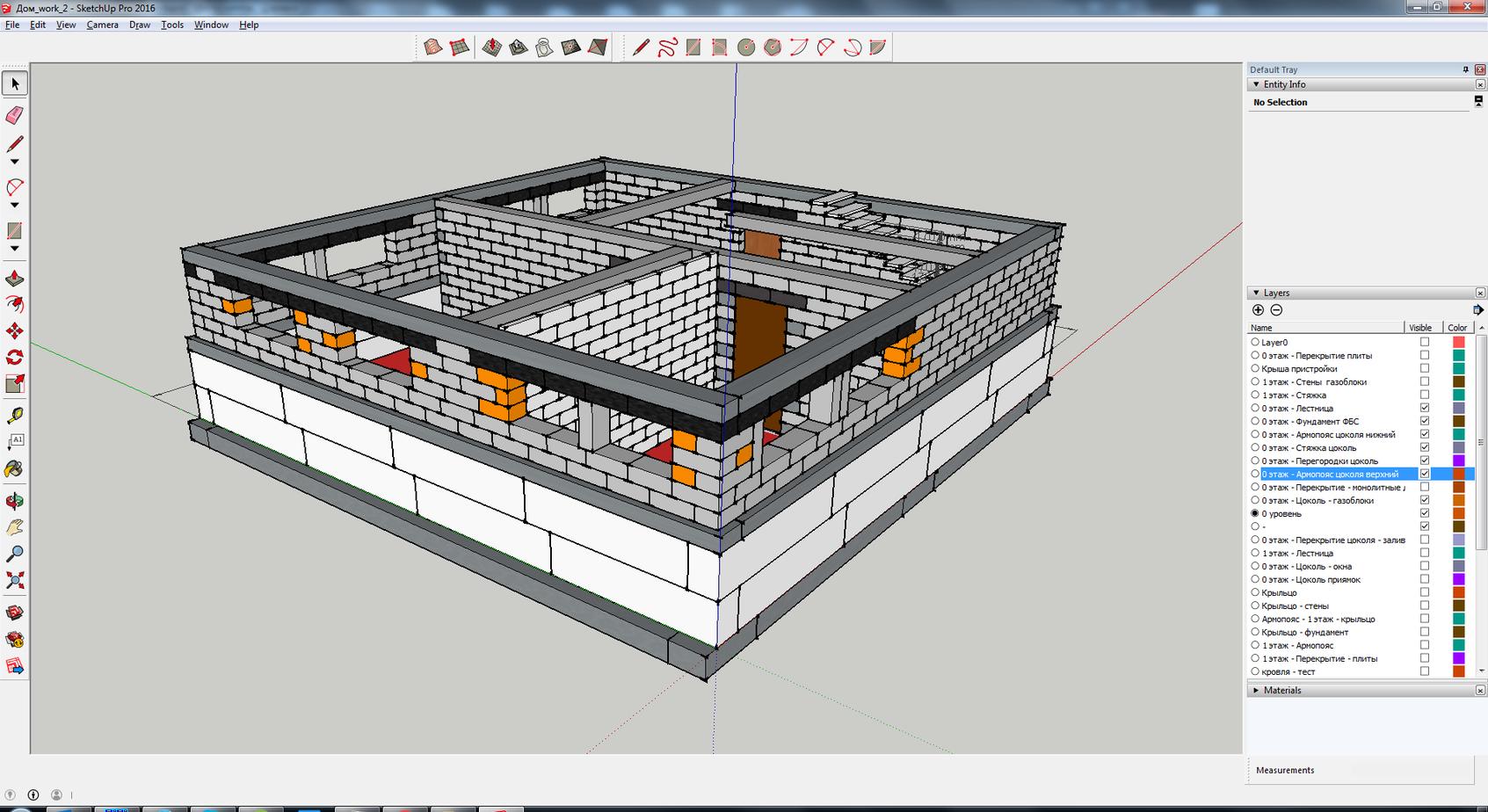Open the Arc tool flyout arrow
This screenshot has height=812, width=1488.
click(14, 206)
